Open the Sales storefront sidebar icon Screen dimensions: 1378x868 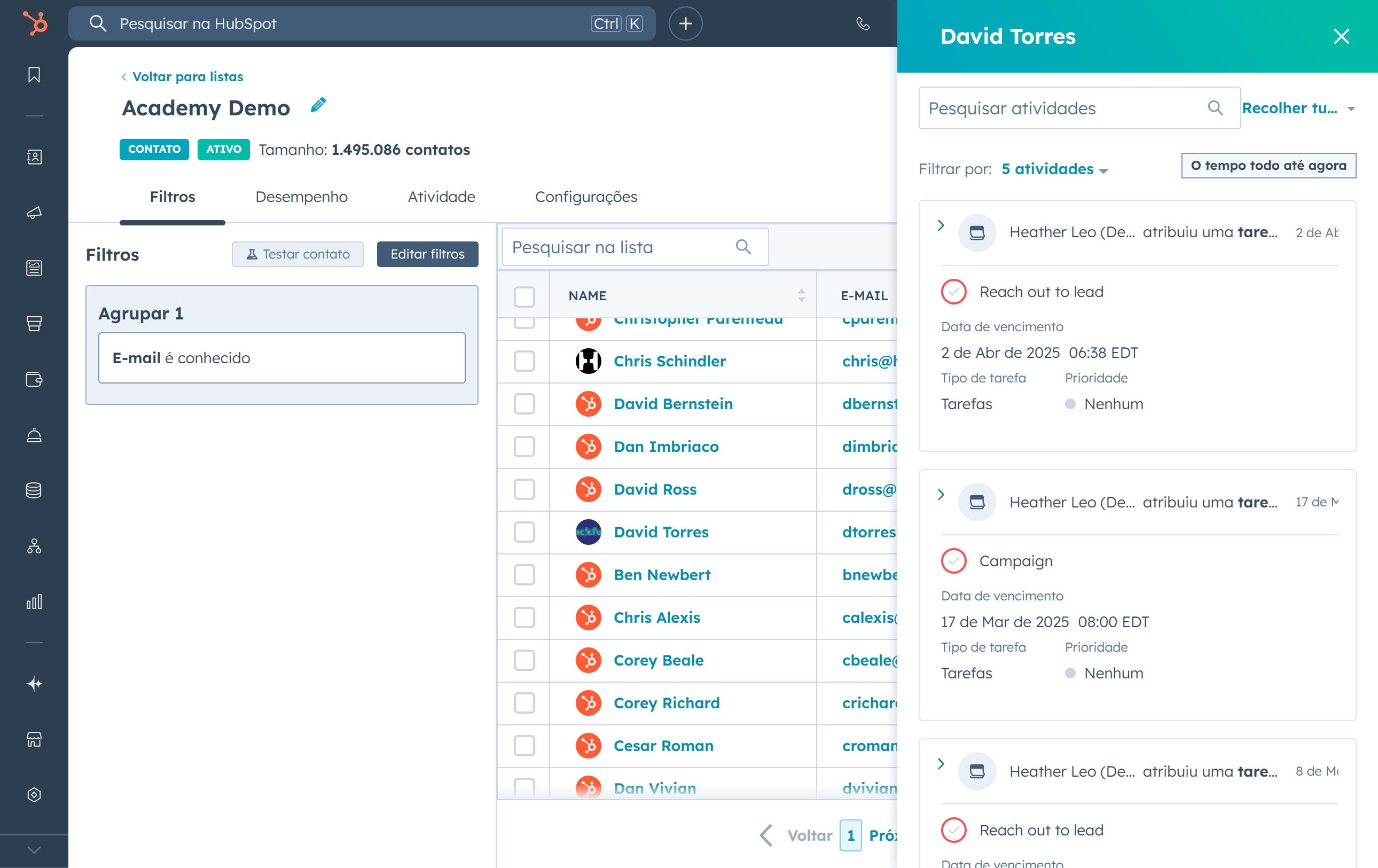point(34,324)
